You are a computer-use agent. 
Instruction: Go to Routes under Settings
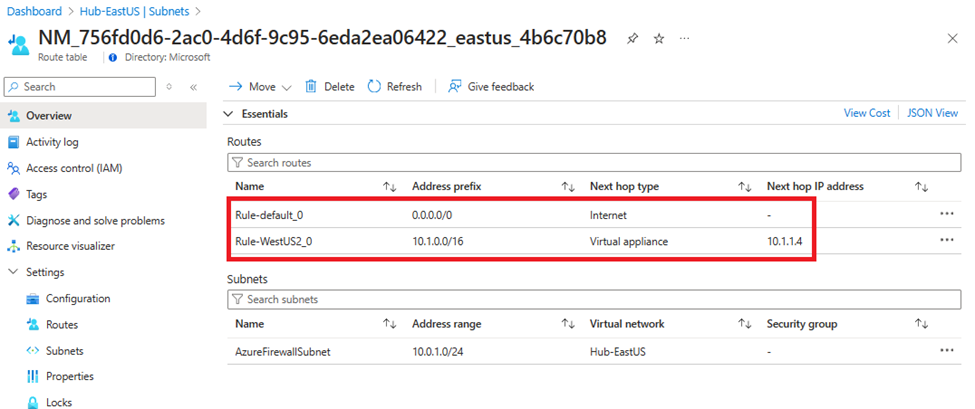[62, 324]
